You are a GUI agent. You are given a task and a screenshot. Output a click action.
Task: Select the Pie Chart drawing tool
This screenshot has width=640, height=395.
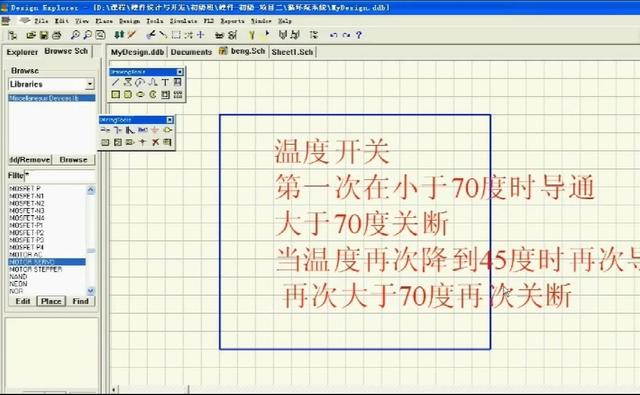[x=153, y=95]
